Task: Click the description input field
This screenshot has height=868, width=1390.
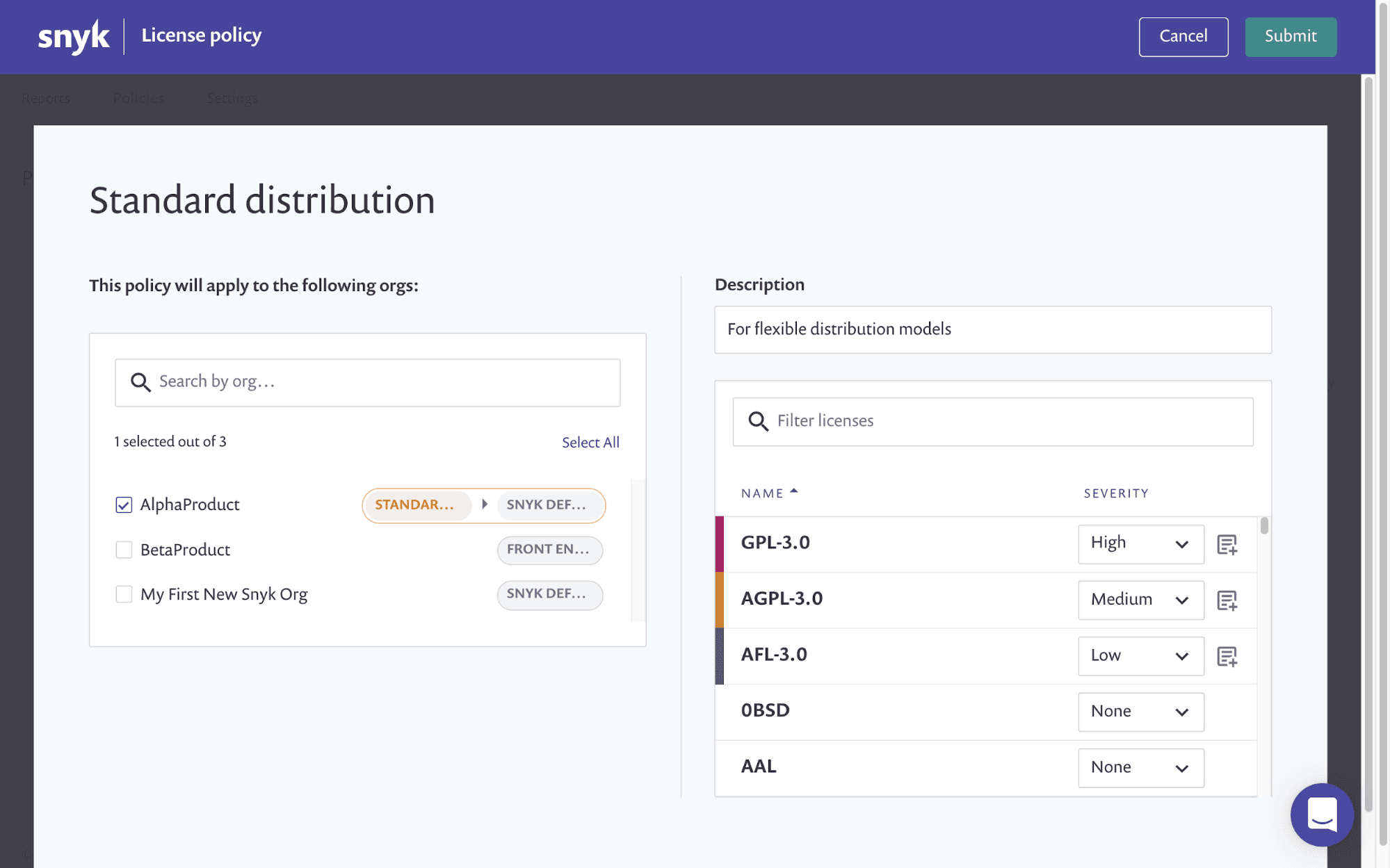Action: [x=993, y=329]
